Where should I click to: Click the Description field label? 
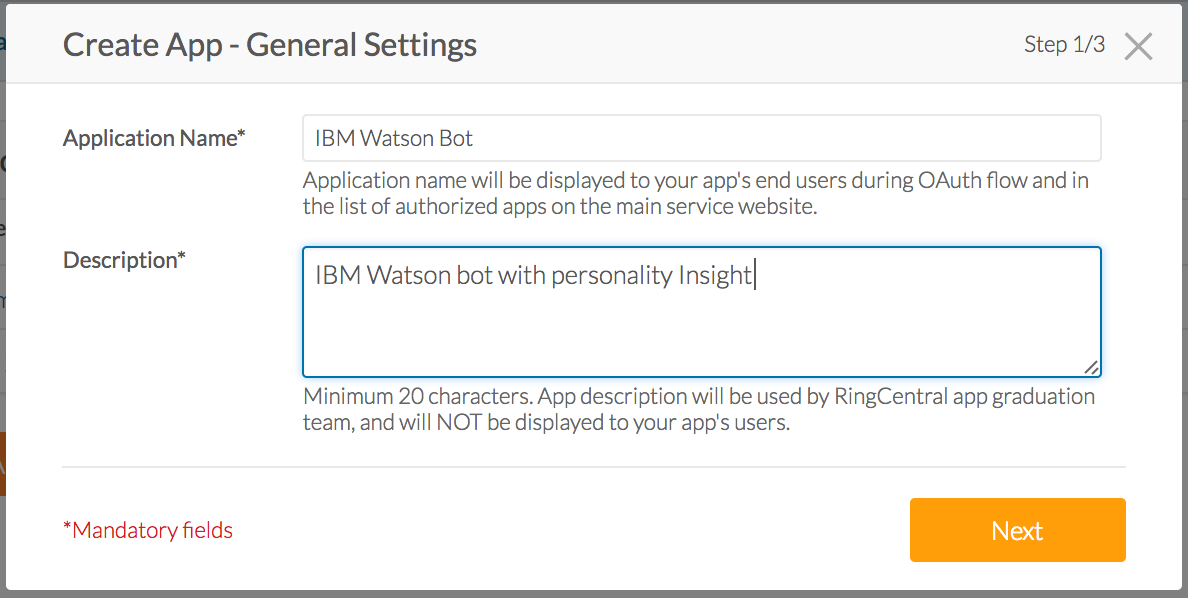point(124,259)
